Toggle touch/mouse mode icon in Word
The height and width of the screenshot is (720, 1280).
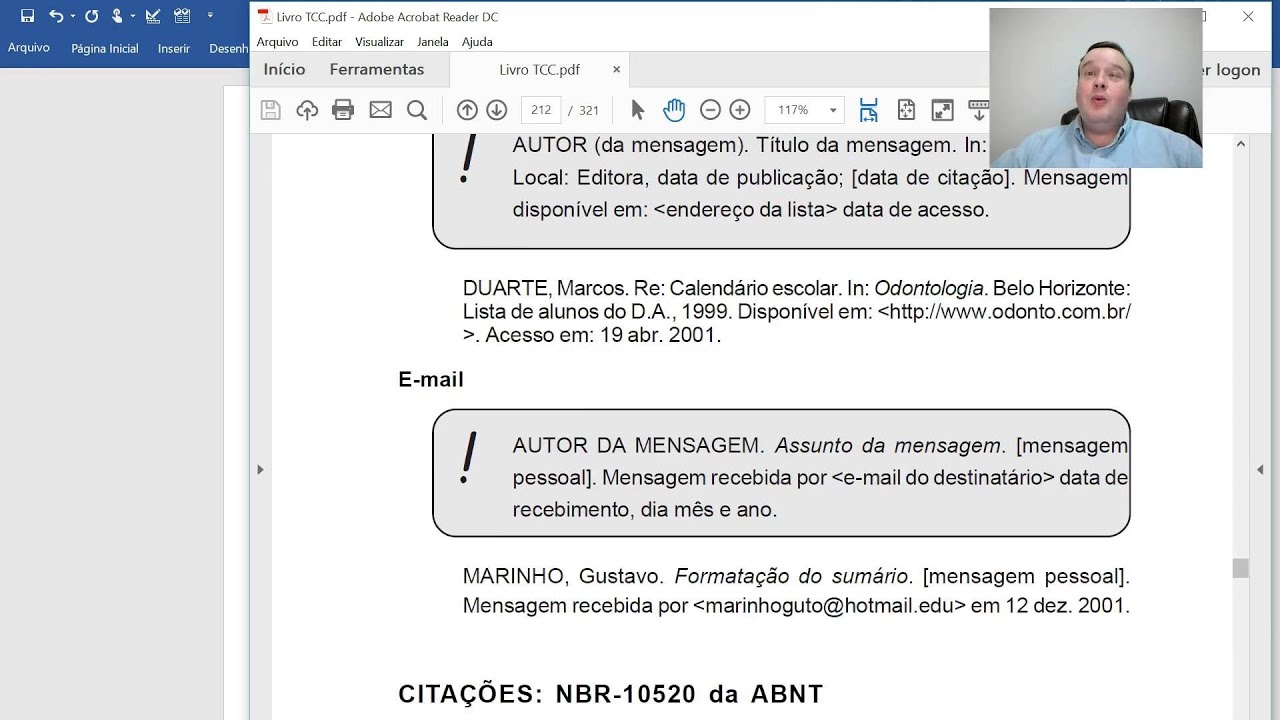coord(117,16)
